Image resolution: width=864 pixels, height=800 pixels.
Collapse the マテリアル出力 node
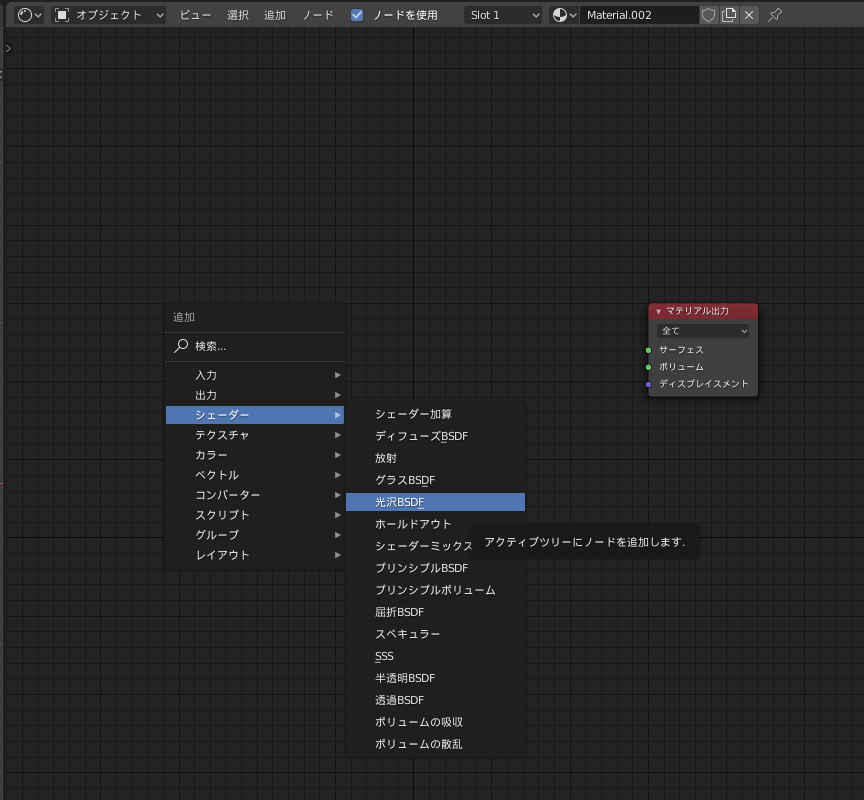658,311
